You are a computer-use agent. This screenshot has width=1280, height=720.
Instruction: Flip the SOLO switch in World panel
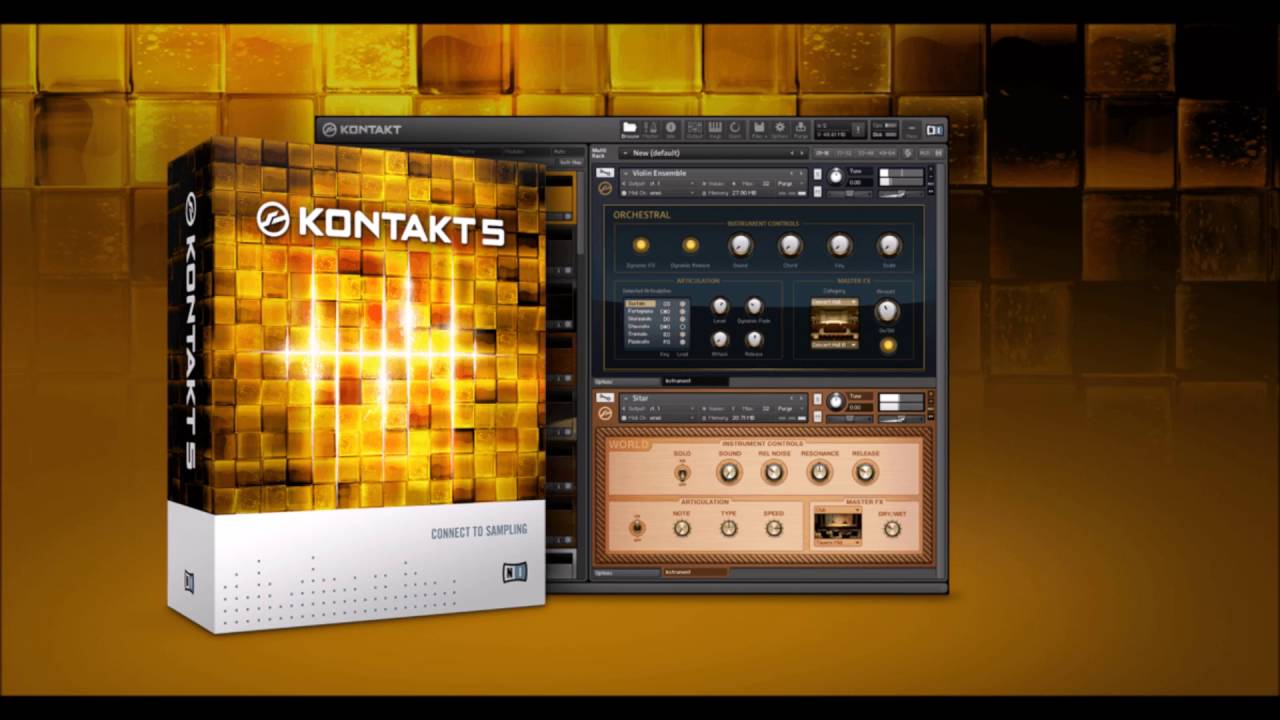(x=682, y=474)
